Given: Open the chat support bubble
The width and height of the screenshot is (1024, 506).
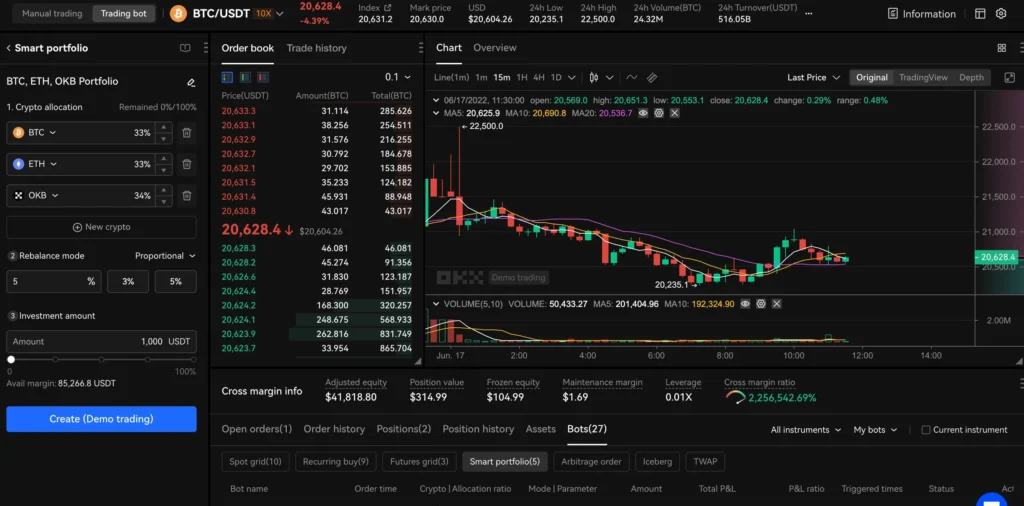Looking at the screenshot, I should (990, 499).
